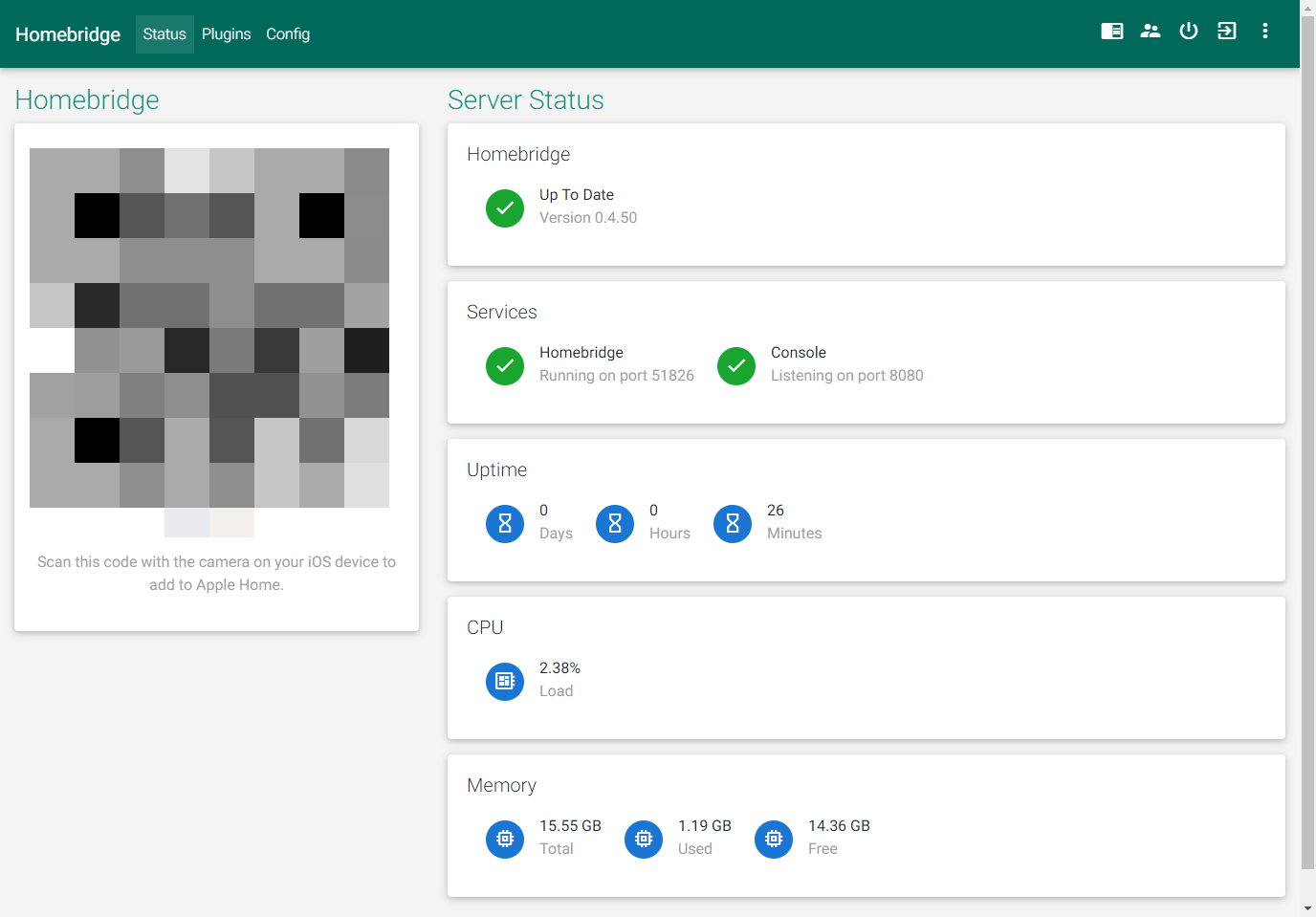Click the 'Services' card heading

[502, 312]
